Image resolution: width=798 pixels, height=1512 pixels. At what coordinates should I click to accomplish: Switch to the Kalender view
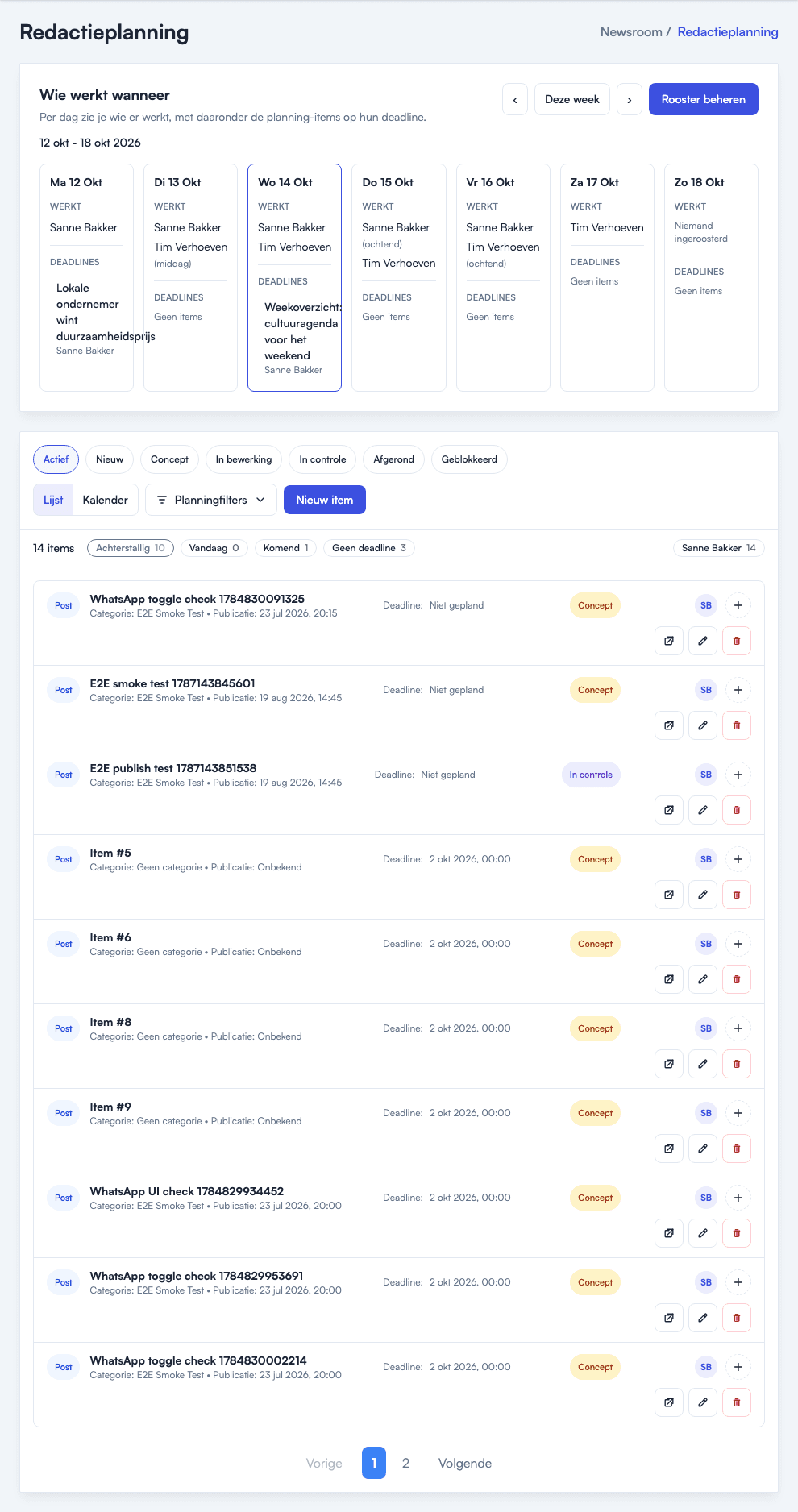tap(106, 500)
